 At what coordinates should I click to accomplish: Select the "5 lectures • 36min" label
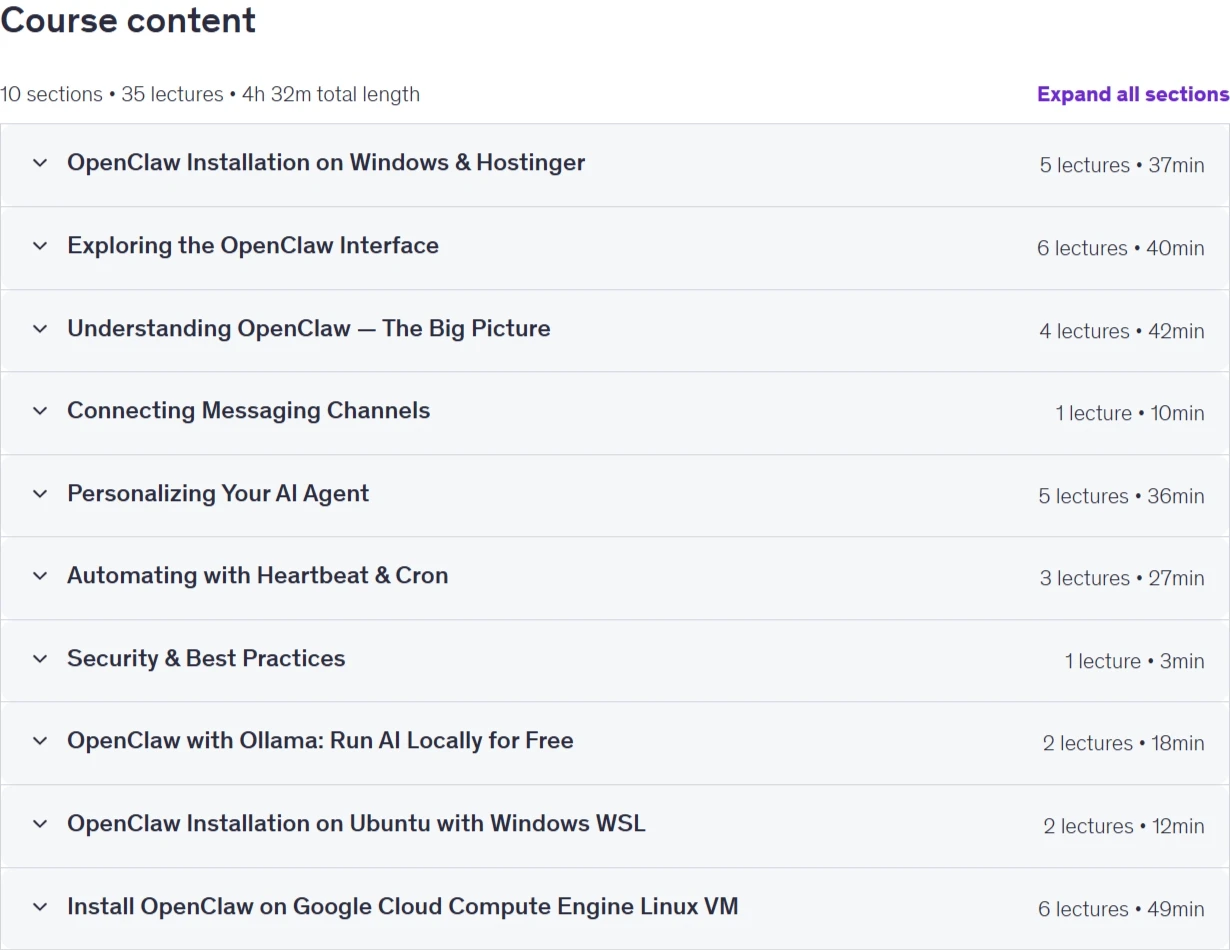click(1122, 496)
